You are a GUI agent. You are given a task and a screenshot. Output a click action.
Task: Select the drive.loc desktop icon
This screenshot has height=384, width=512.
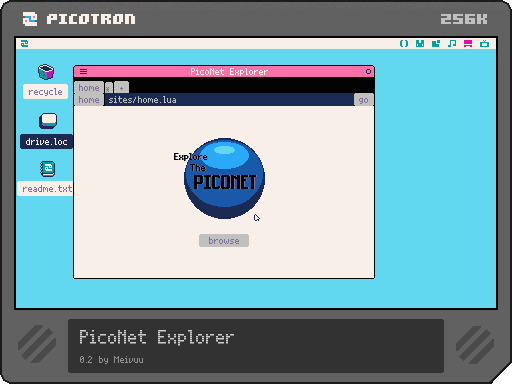coord(48,121)
